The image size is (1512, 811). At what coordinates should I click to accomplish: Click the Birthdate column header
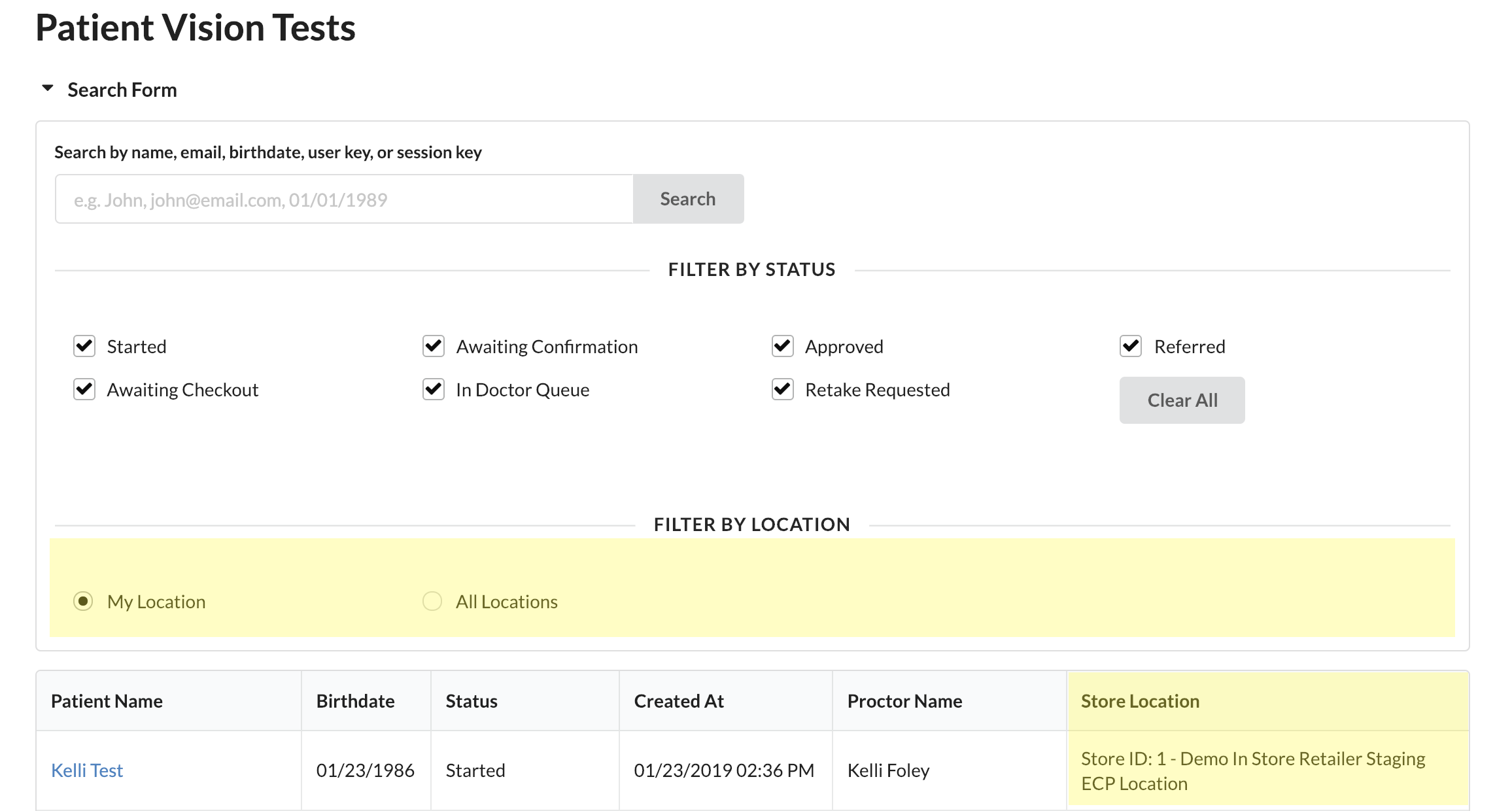[x=355, y=701]
